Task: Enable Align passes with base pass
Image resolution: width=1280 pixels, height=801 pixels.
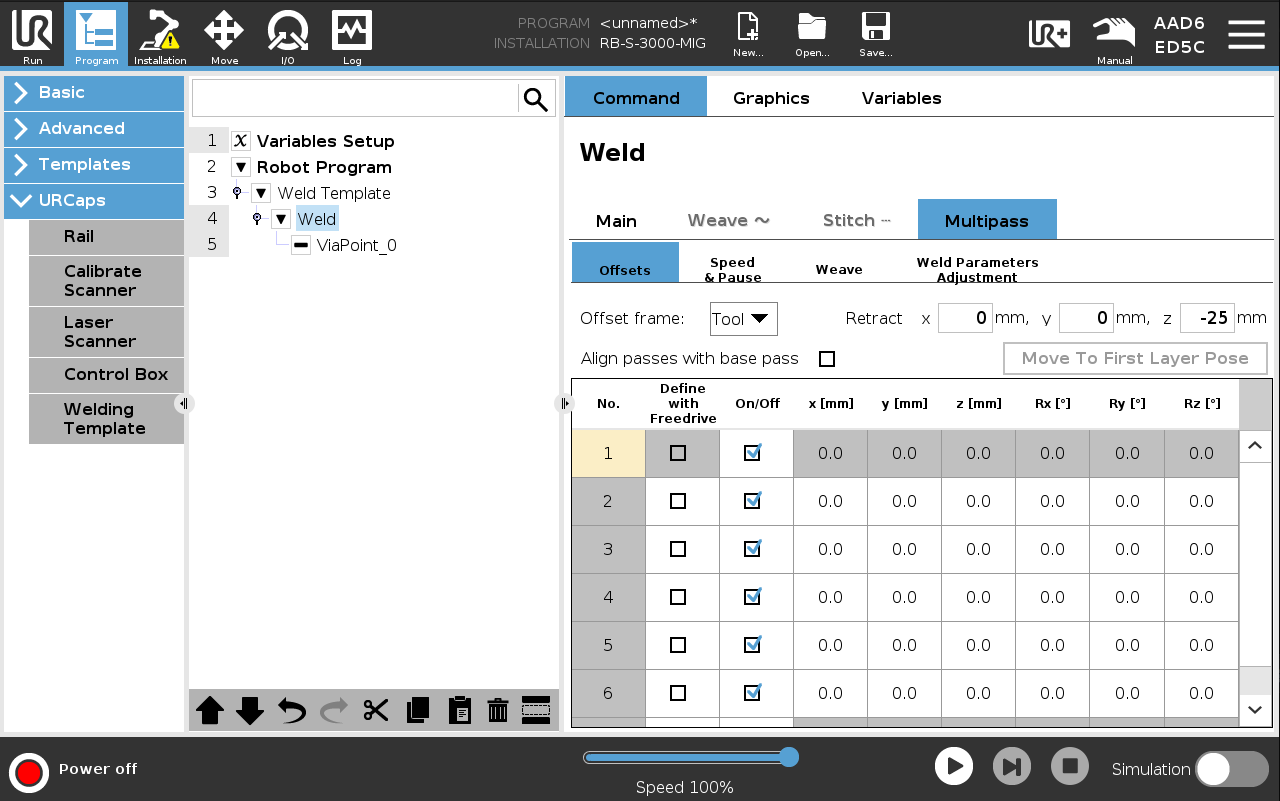Action: click(827, 359)
